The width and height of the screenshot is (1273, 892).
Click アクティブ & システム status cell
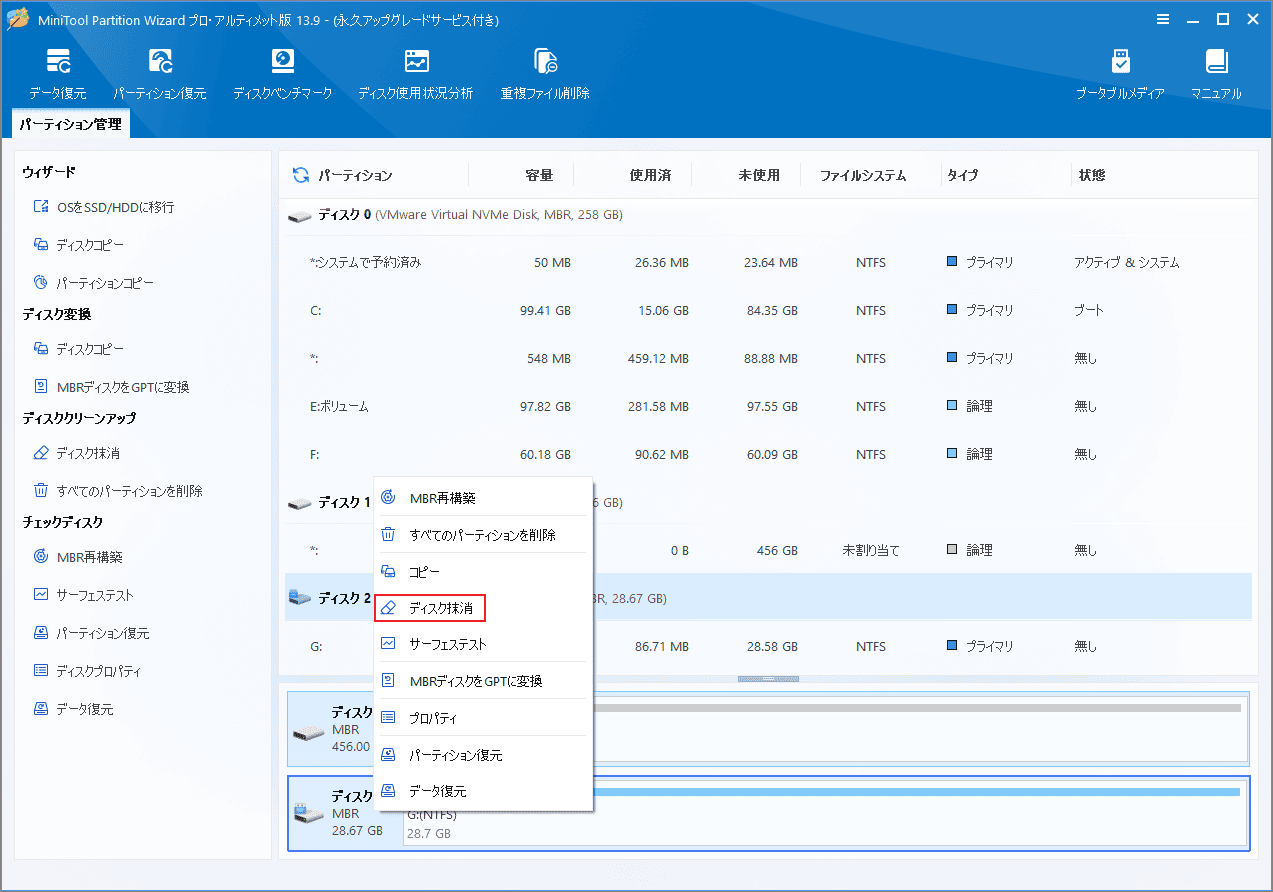(x=1127, y=263)
